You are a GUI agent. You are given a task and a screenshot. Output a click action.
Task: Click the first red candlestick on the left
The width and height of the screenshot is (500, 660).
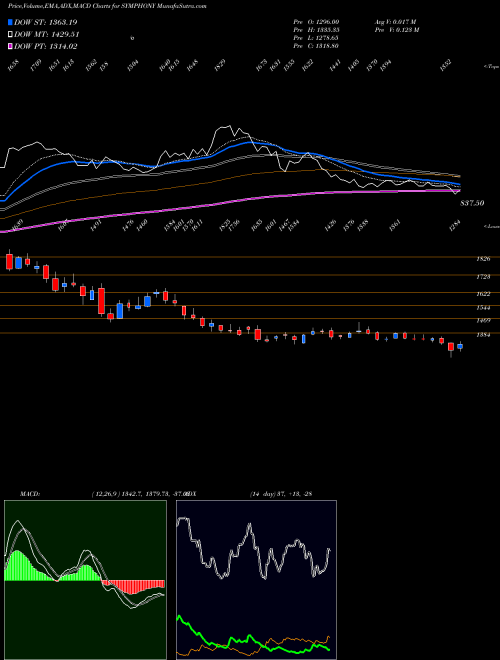(9, 261)
